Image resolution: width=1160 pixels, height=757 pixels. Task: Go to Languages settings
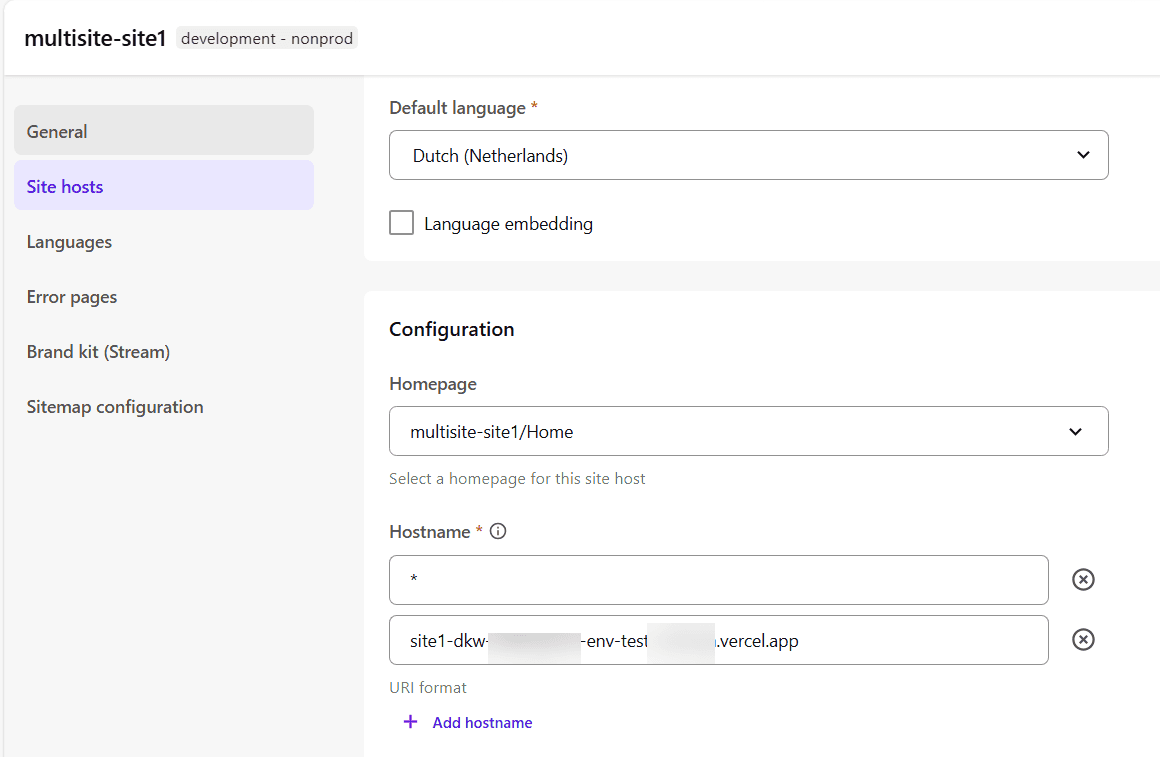pos(69,242)
